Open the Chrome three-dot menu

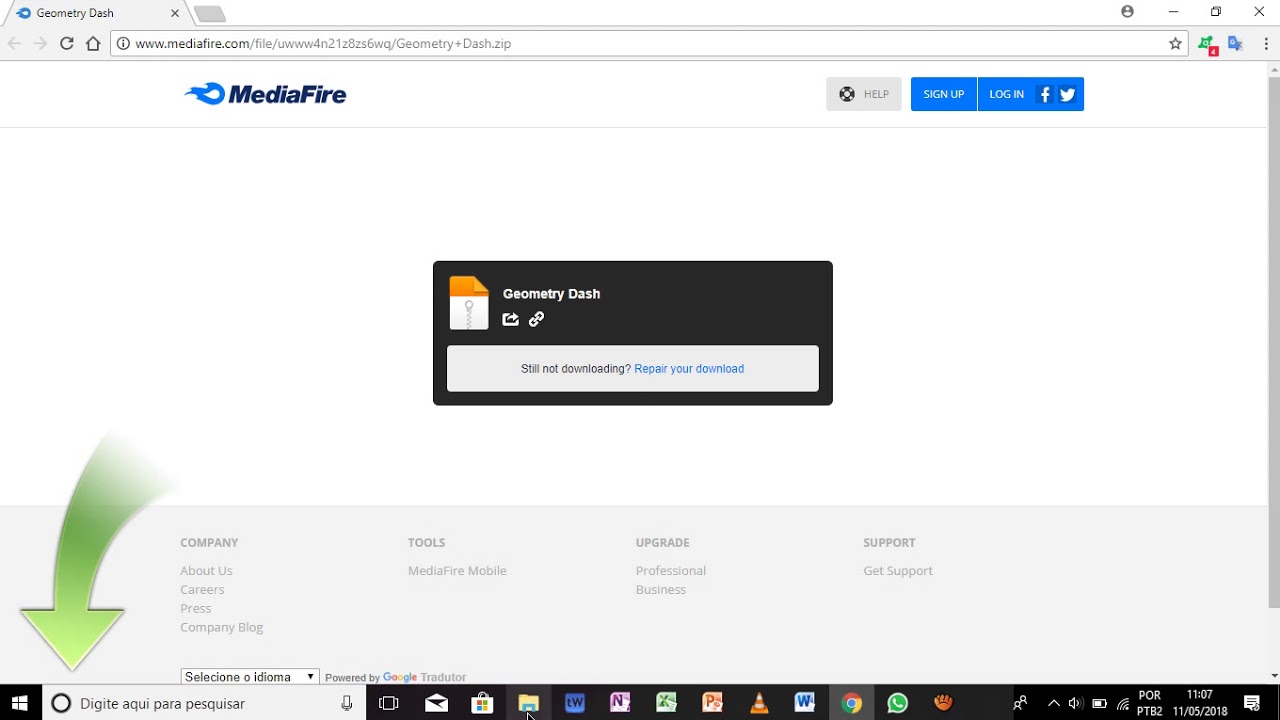point(1266,43)
